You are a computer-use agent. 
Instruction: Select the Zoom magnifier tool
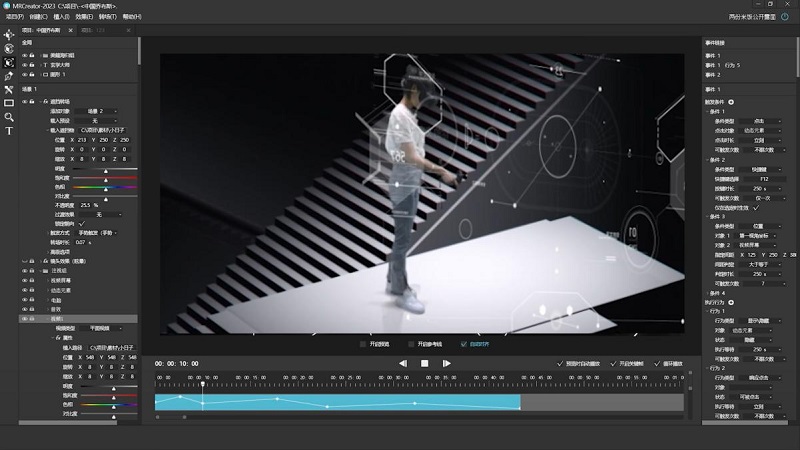9,117
